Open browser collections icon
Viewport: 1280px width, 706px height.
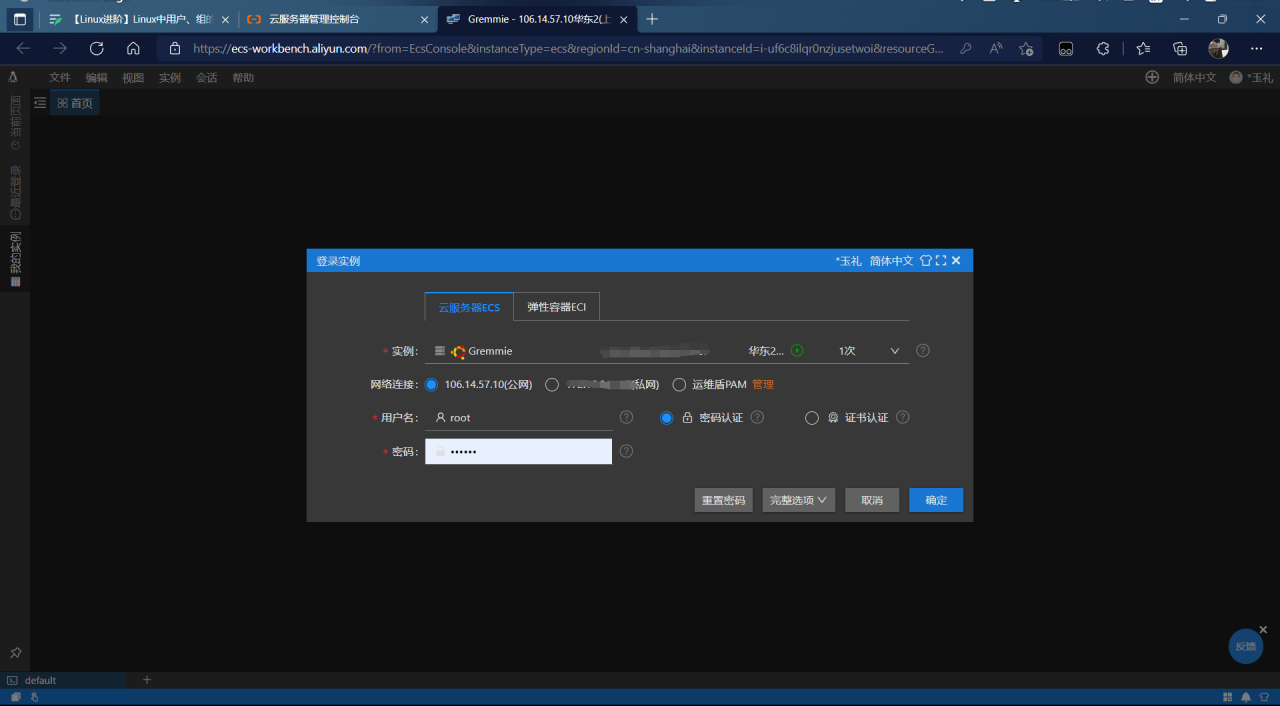1180,48
